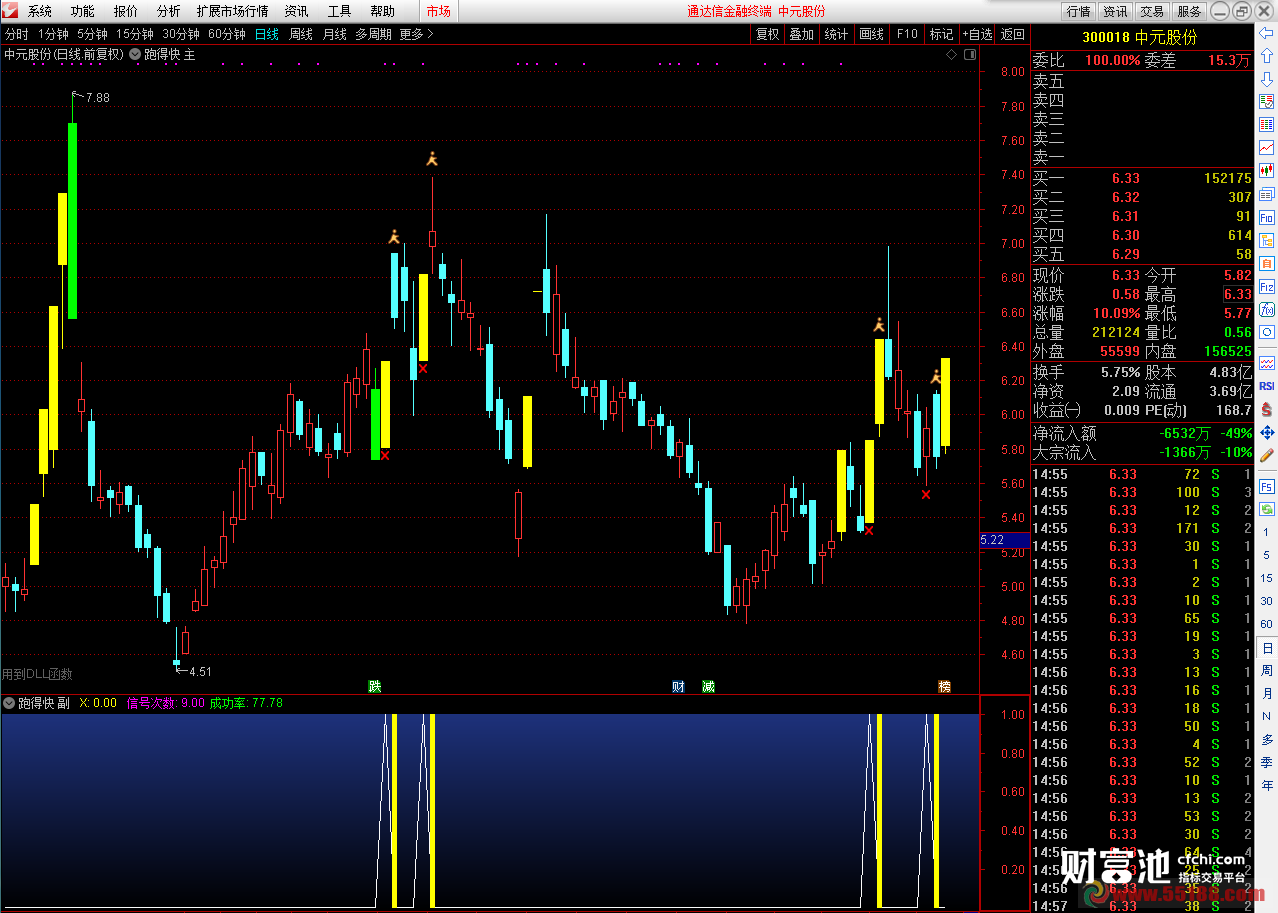This screenshot has height=913, width=1278.
Task: Switch to the 日线 daily period
Action: click(x=267, y=34)
